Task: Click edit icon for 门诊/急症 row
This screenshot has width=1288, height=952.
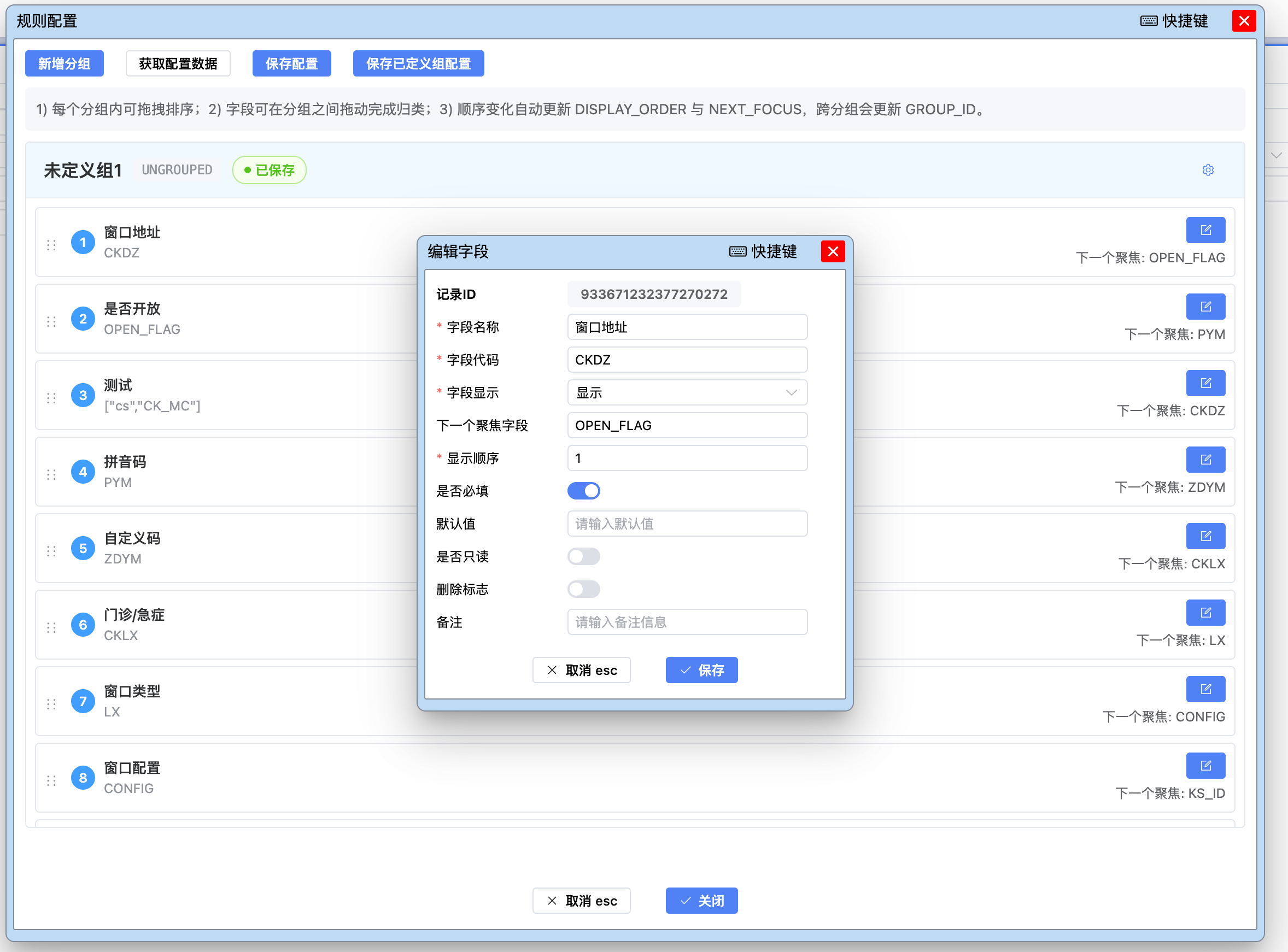Action: pos(1205,613)
